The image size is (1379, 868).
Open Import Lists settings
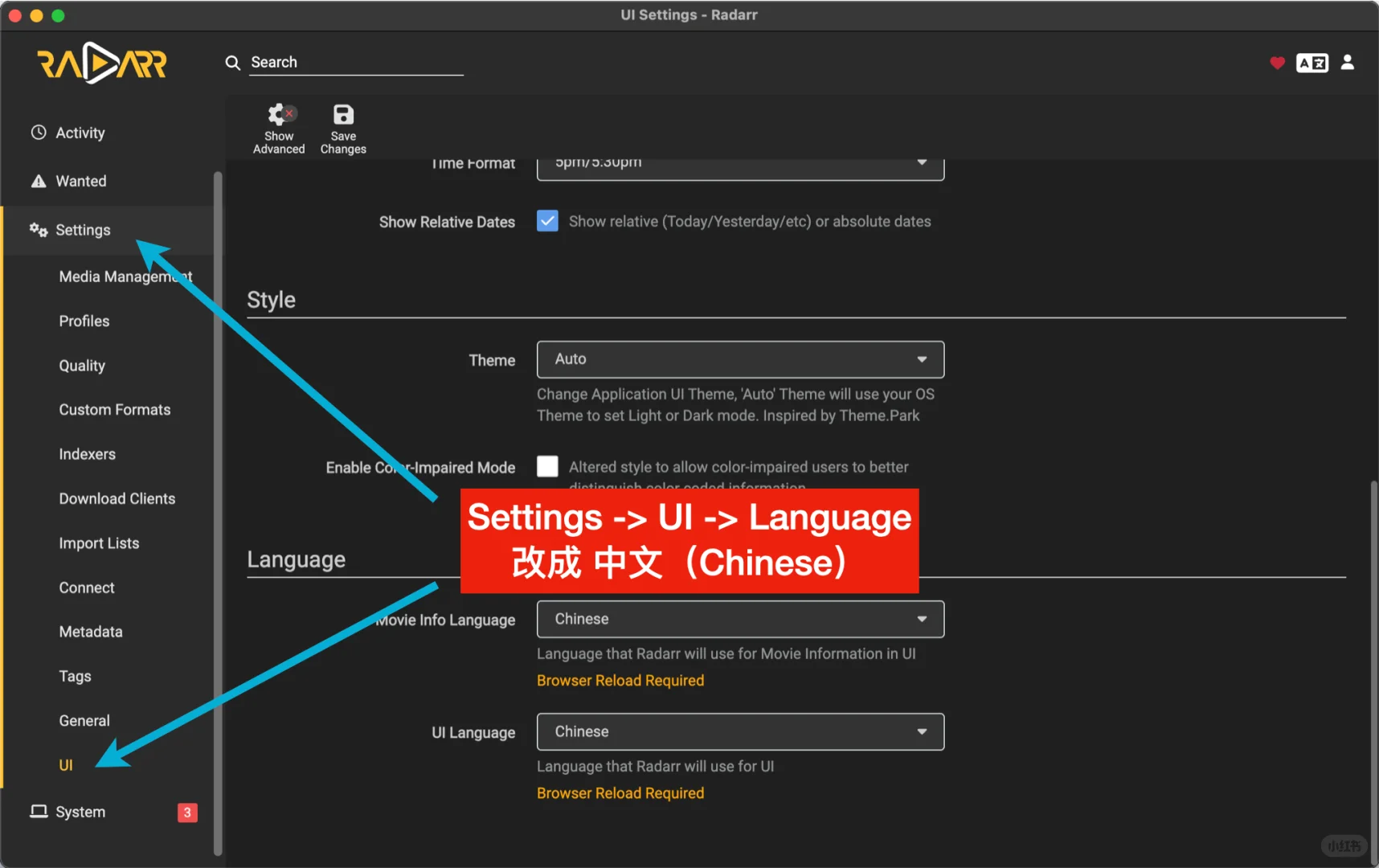(99, 543)
